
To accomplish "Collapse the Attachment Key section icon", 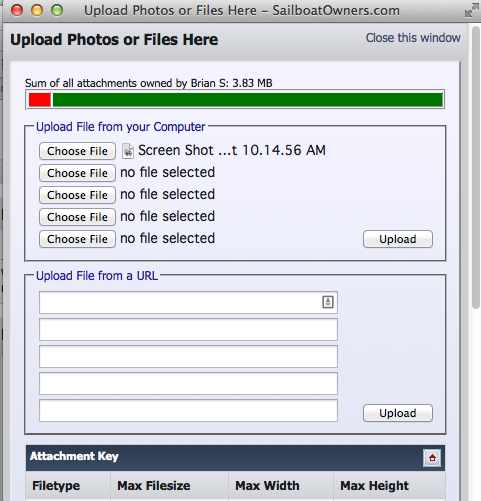I will 432,458.
